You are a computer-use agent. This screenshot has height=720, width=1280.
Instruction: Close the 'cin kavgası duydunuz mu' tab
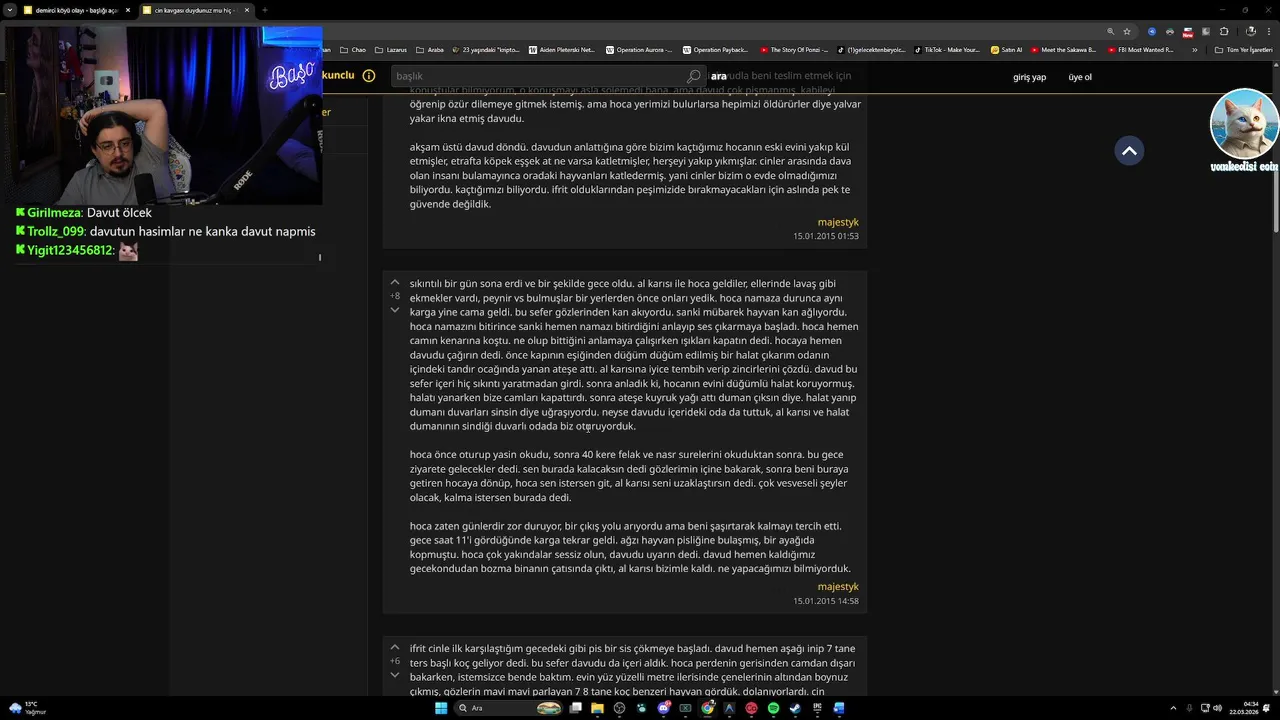click(247, 10)
